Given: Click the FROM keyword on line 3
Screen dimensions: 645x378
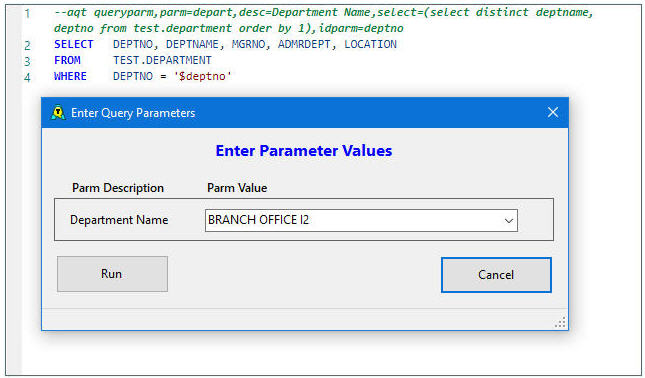Looking at the screenshot, I should coord(67,60).
